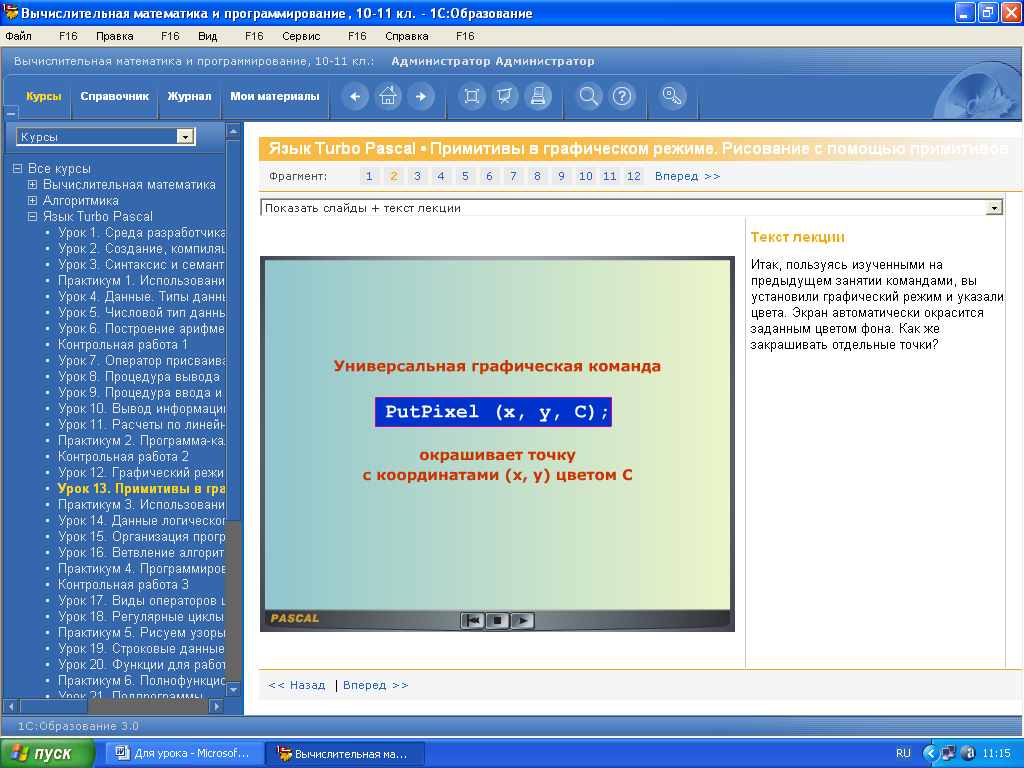Click the forward arrow navigation icon
Viewport: 1024px width, 768px height.
coord(421,97)
